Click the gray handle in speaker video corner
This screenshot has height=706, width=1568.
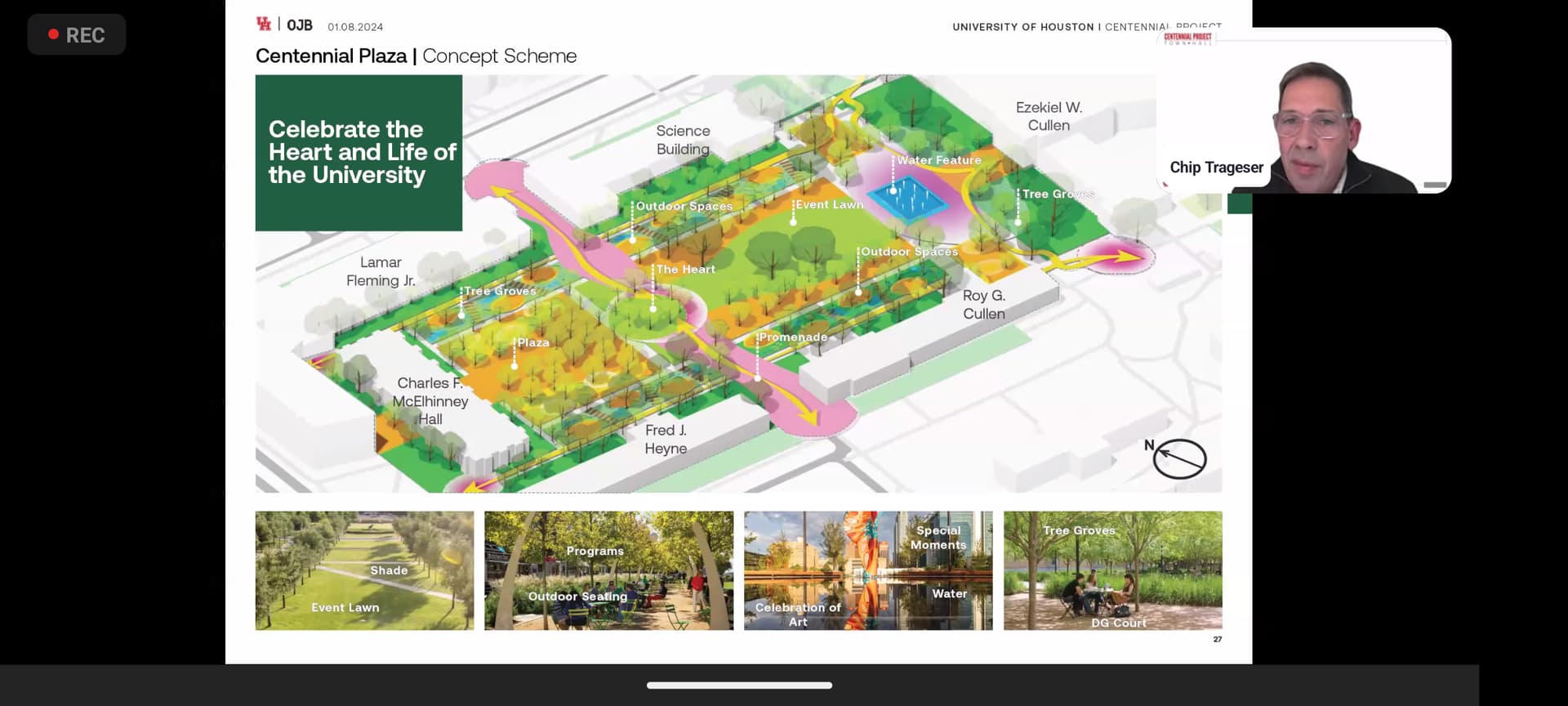point(1435,185)
